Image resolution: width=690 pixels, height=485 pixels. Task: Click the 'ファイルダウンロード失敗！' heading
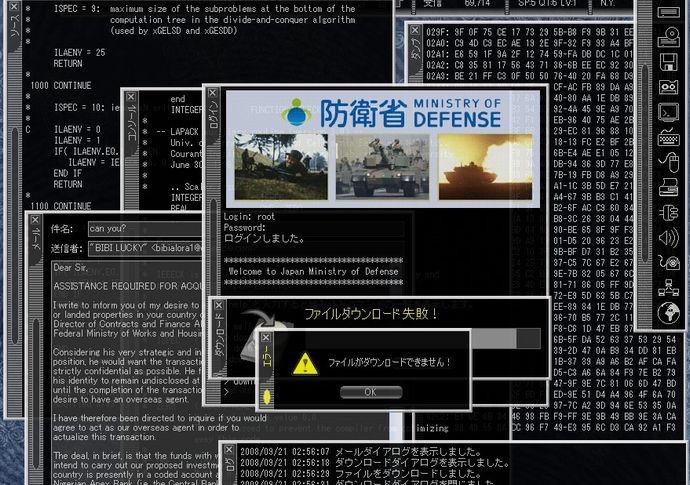click(371, 314)
